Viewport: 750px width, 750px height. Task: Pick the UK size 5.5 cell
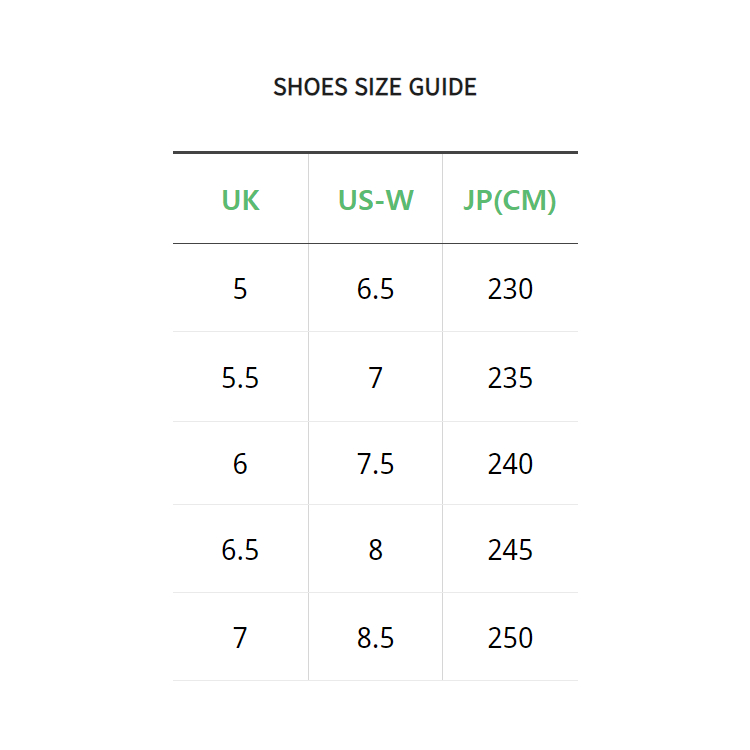click(x=240, y=378)
